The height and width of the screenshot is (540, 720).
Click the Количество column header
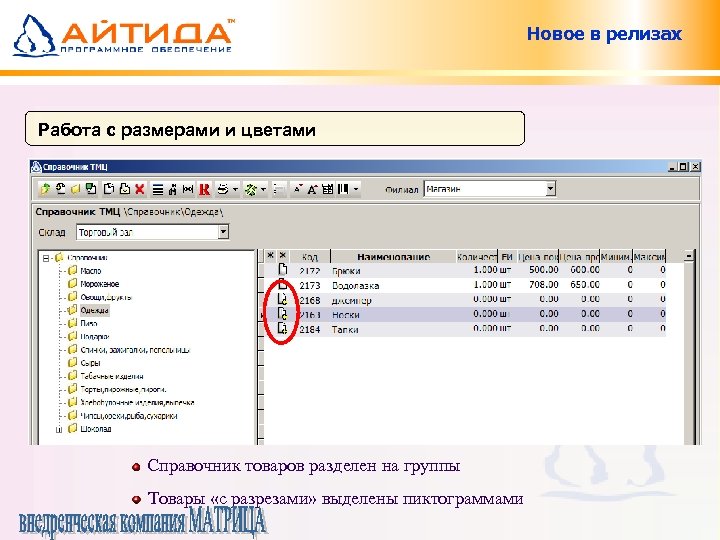coord(477,257)
